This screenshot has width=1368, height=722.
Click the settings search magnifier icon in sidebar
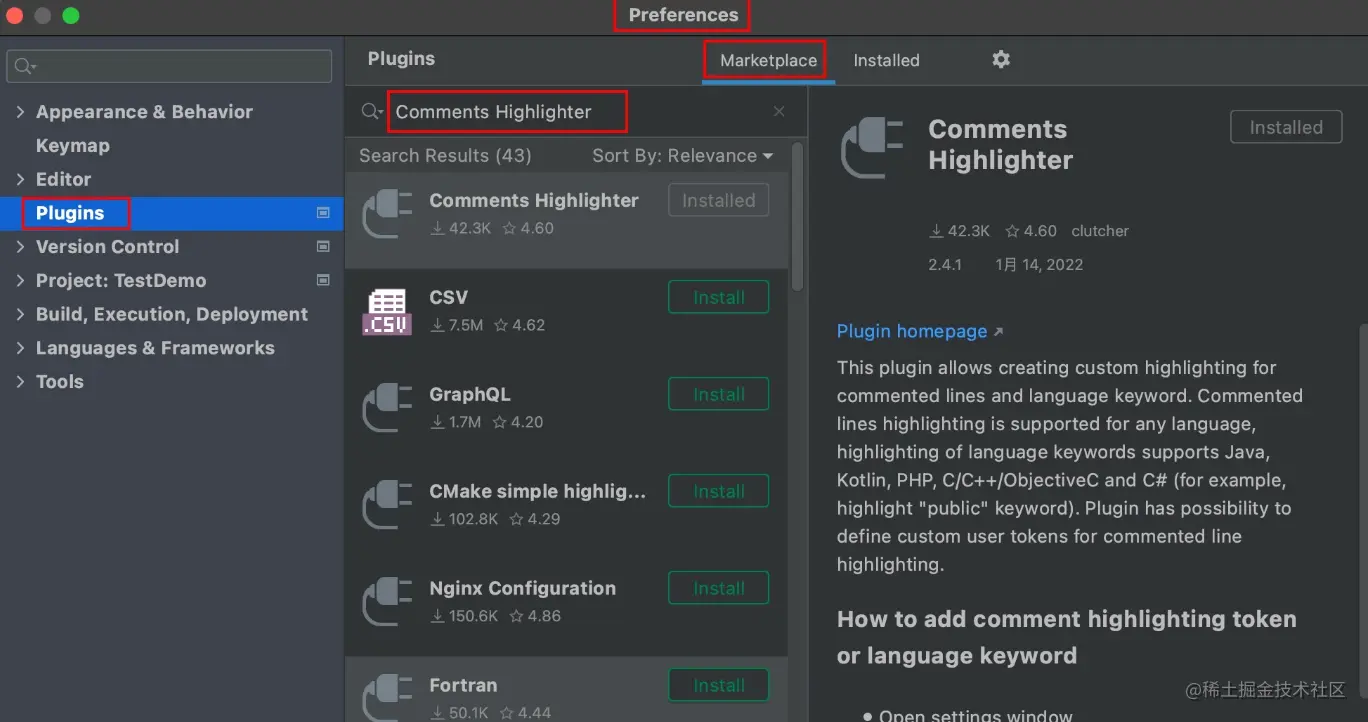coord(24,67)
